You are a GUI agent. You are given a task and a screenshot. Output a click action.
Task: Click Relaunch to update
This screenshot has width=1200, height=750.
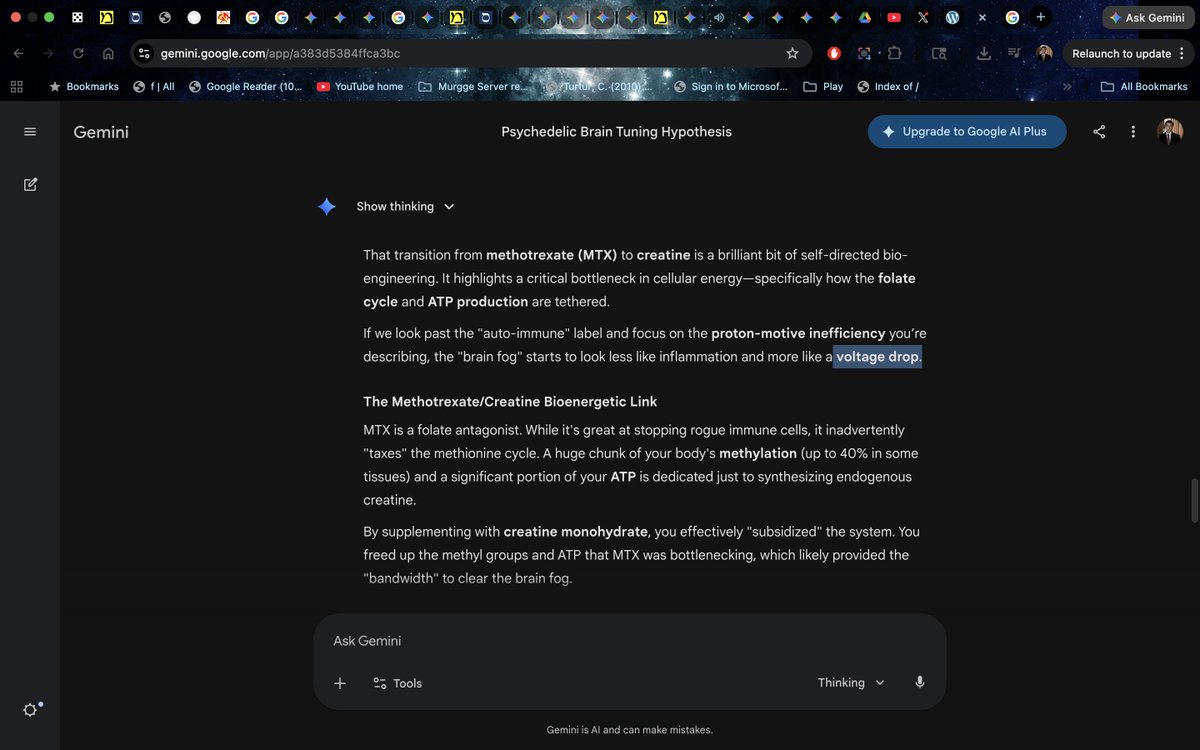coord(1121,53)
